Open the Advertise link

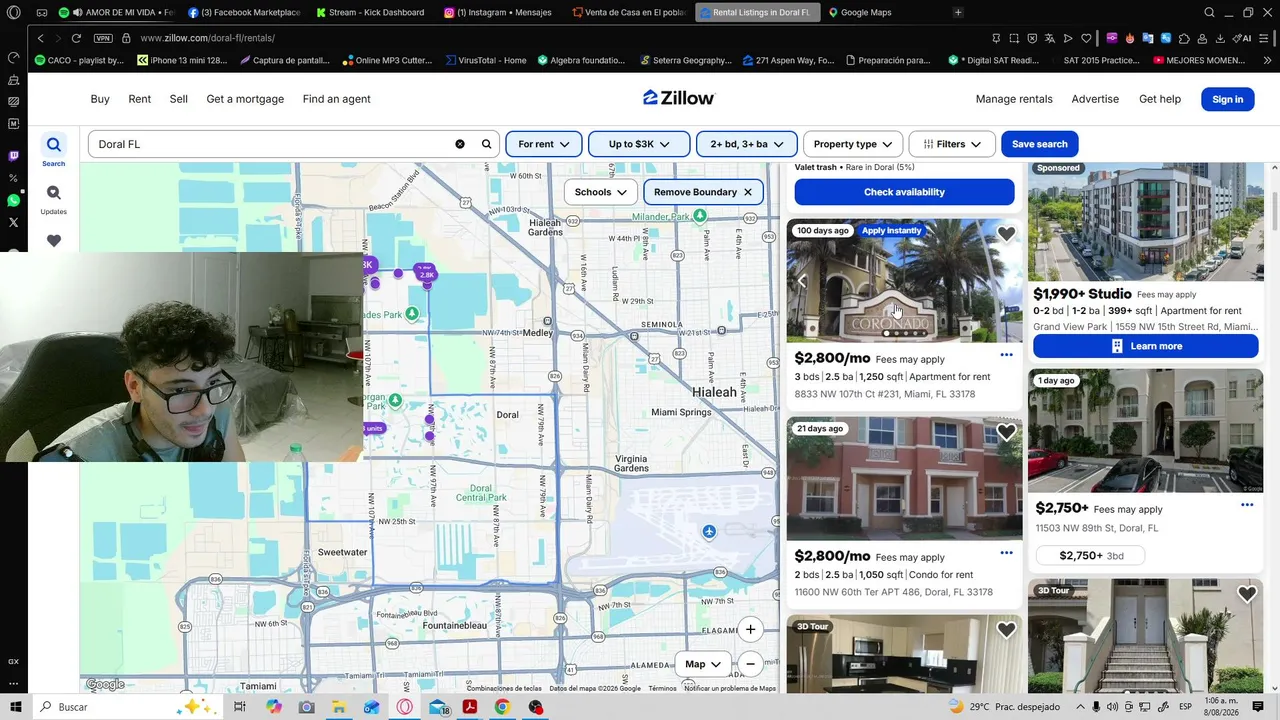(x=1095, y=99)
